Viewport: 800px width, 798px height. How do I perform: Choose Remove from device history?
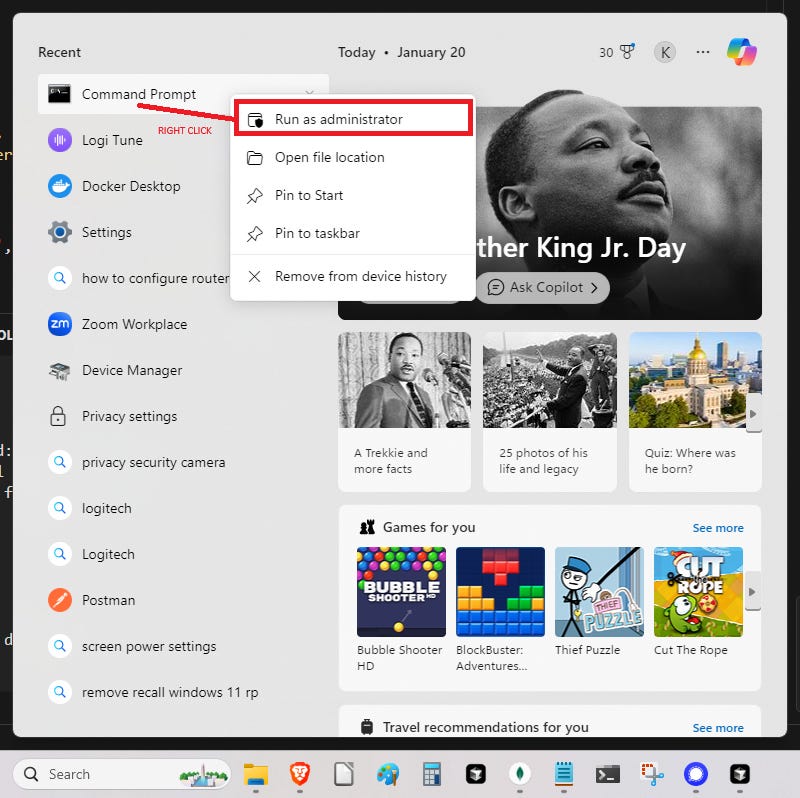[x=353, y=277]
